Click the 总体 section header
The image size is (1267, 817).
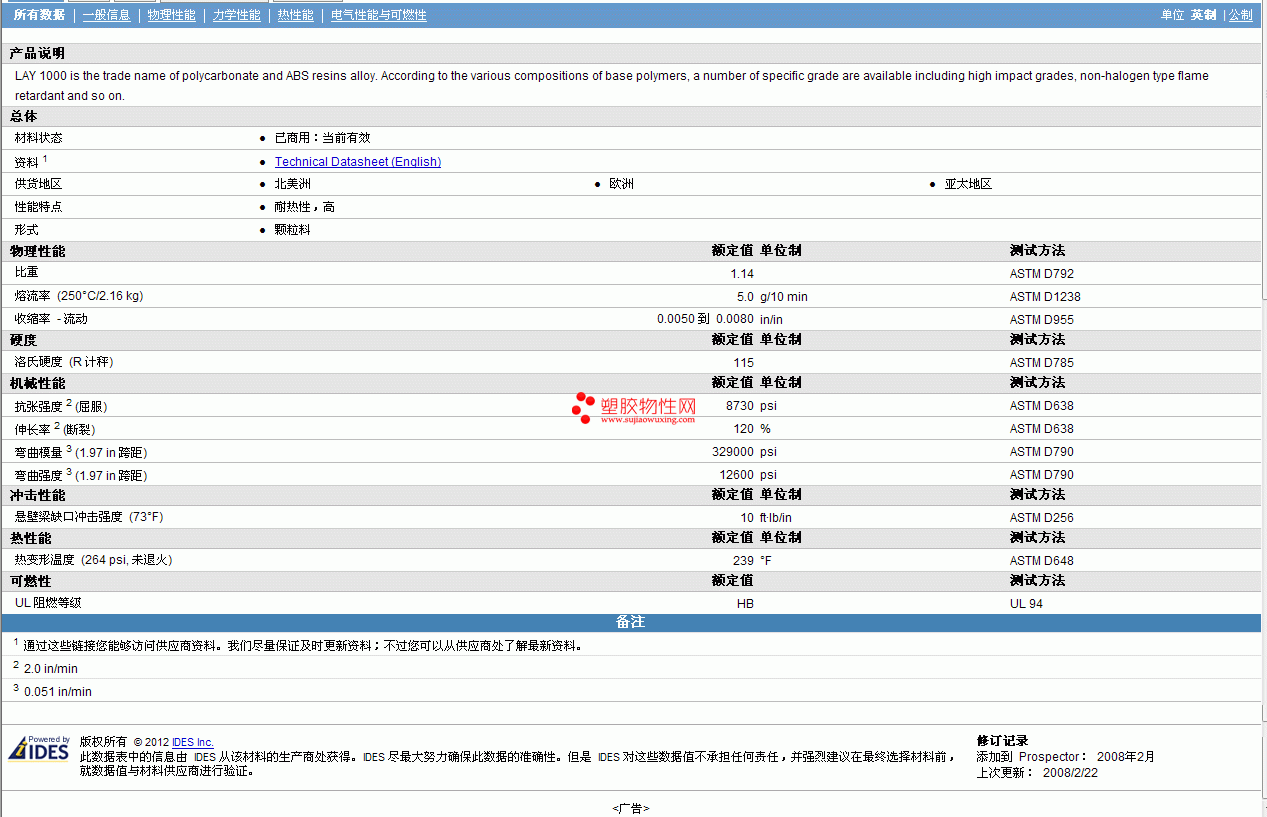tap(23, 116)
